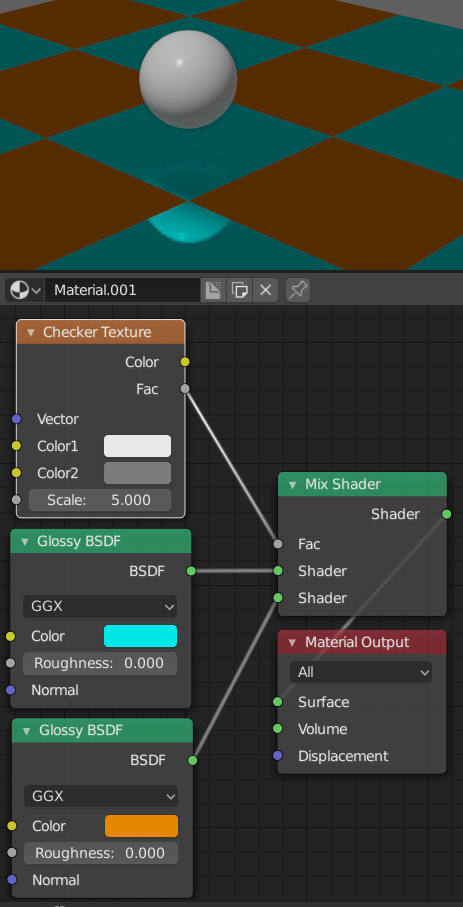Open the material browse sphere icon
Image resolution: width=463 pixels, height=907 pixels.
[x=25, y=290]
